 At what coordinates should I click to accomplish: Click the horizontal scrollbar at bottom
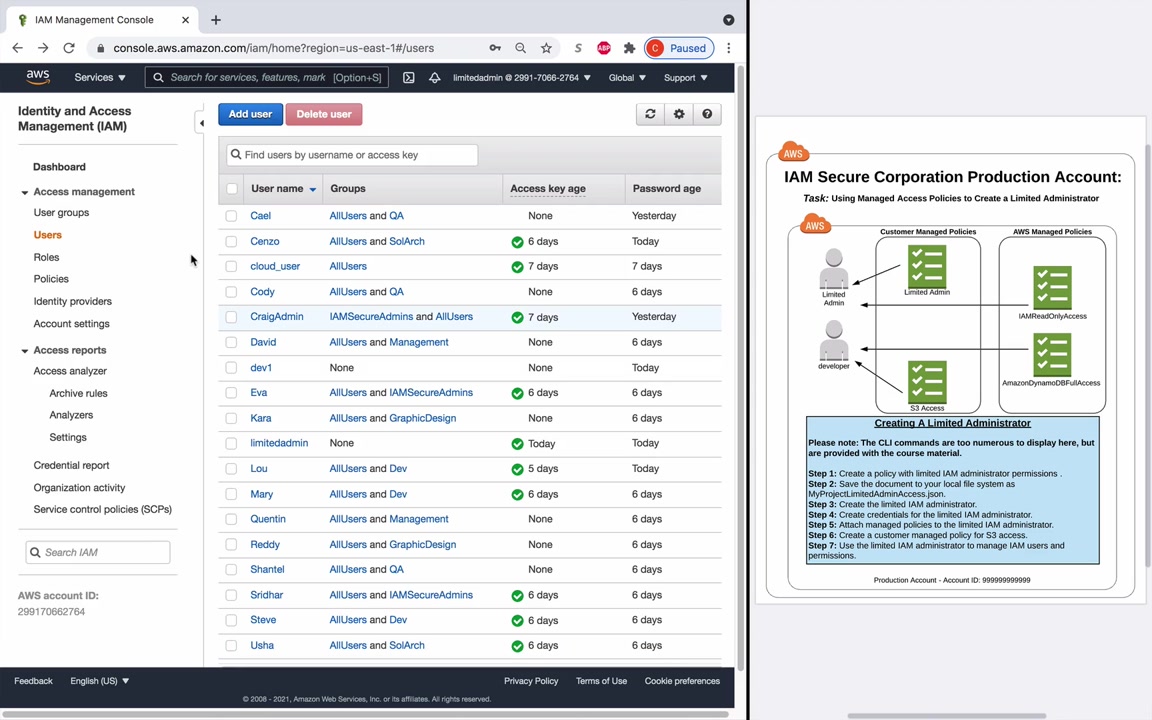(364, 714)
